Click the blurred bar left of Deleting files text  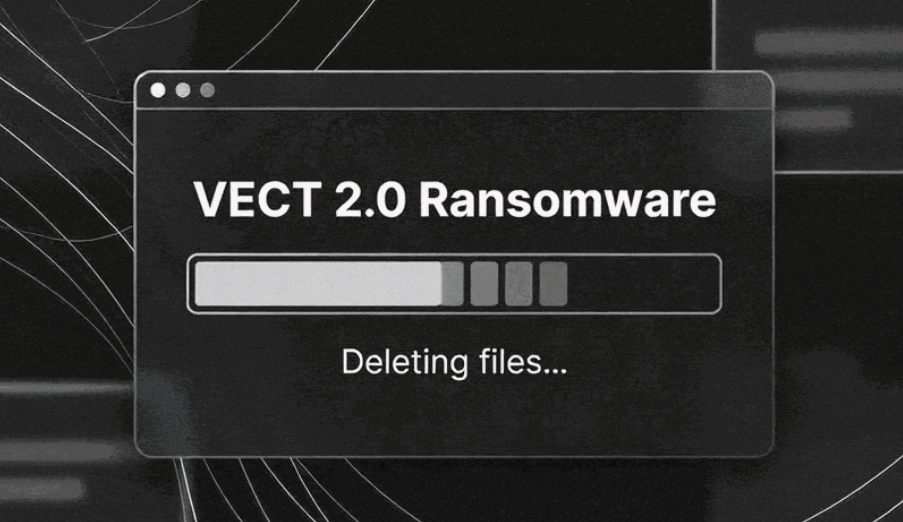(66, 388)
